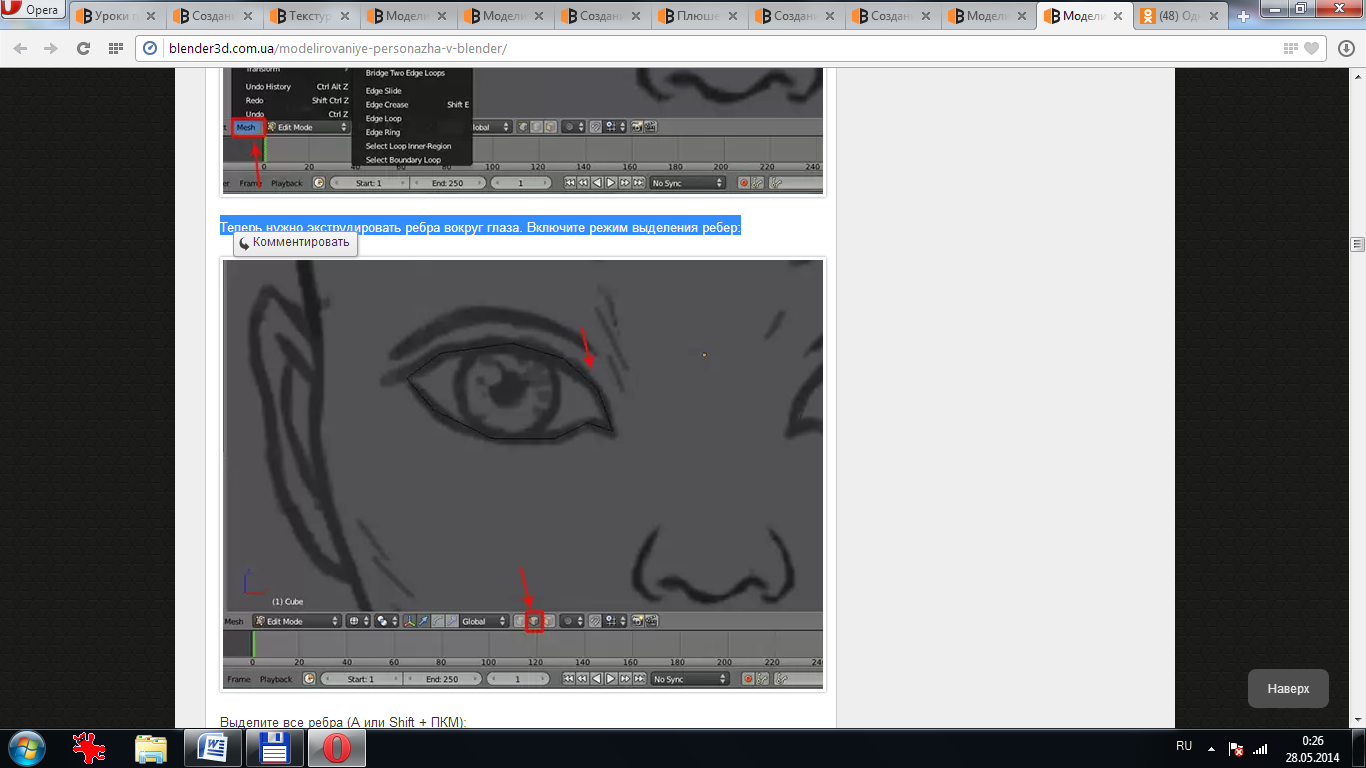The width and height of the screenshot is (1366, 768).
Task: Click jump-to-end button in eye screenshot timeline
Action: (x=639, y=679)
